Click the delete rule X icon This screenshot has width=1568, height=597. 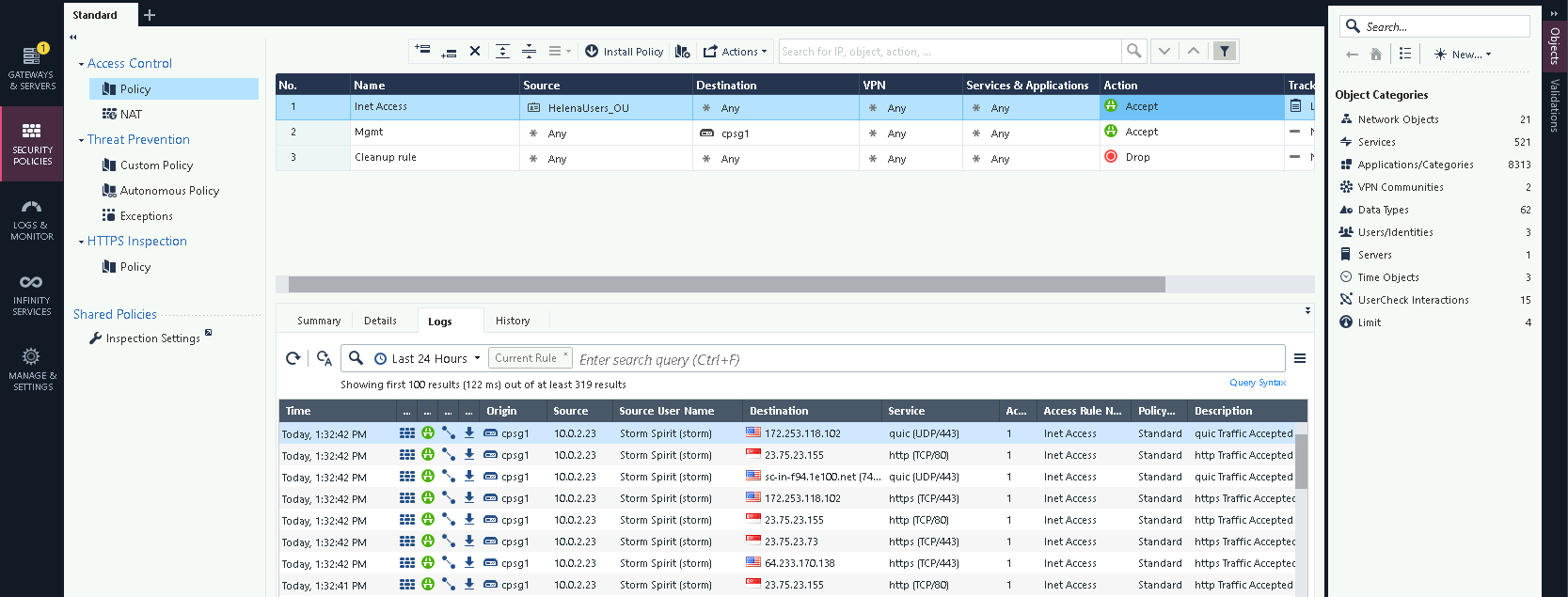(475, 52)
